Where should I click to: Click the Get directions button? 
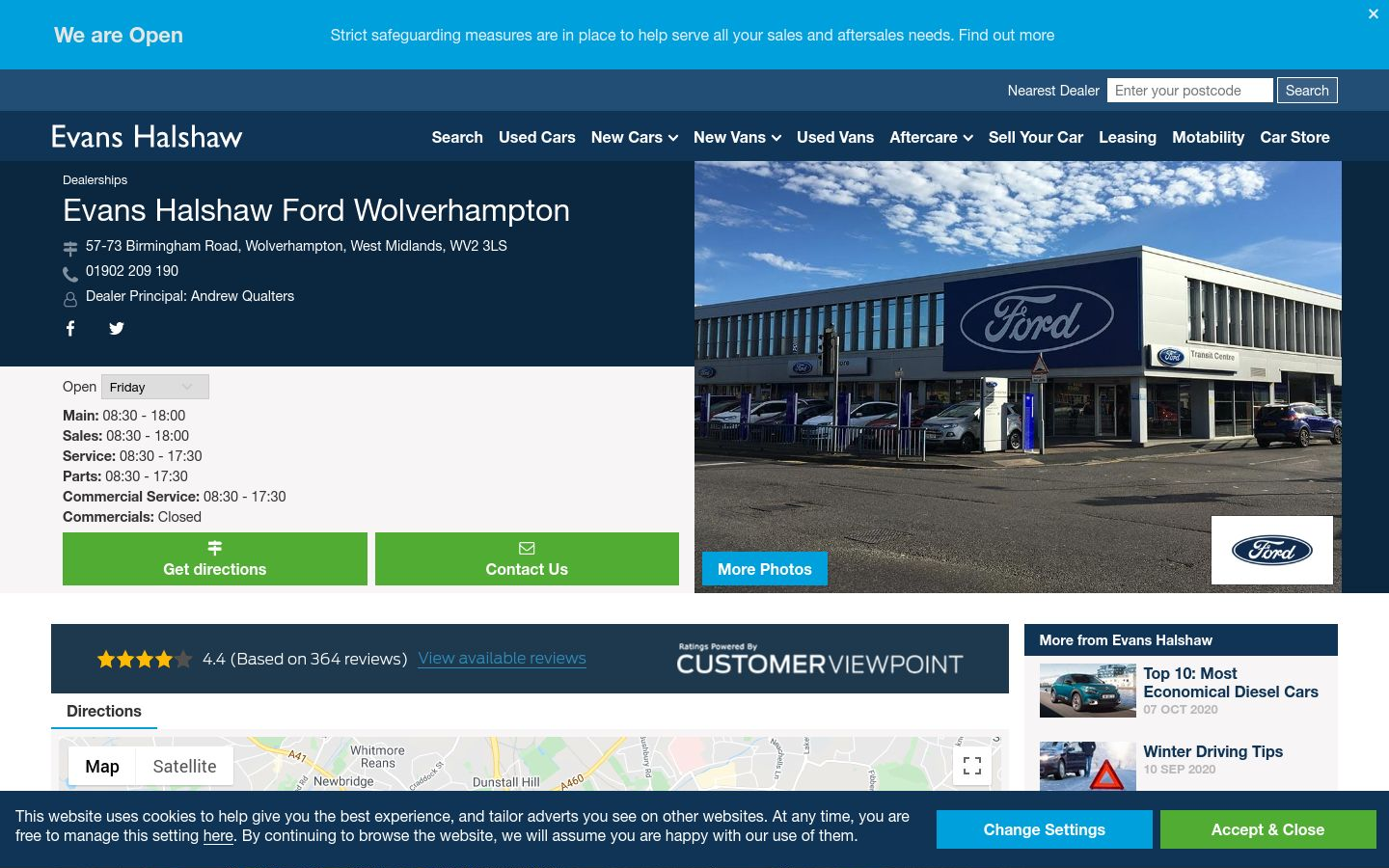pyautogui.click(x=215, y=559)
